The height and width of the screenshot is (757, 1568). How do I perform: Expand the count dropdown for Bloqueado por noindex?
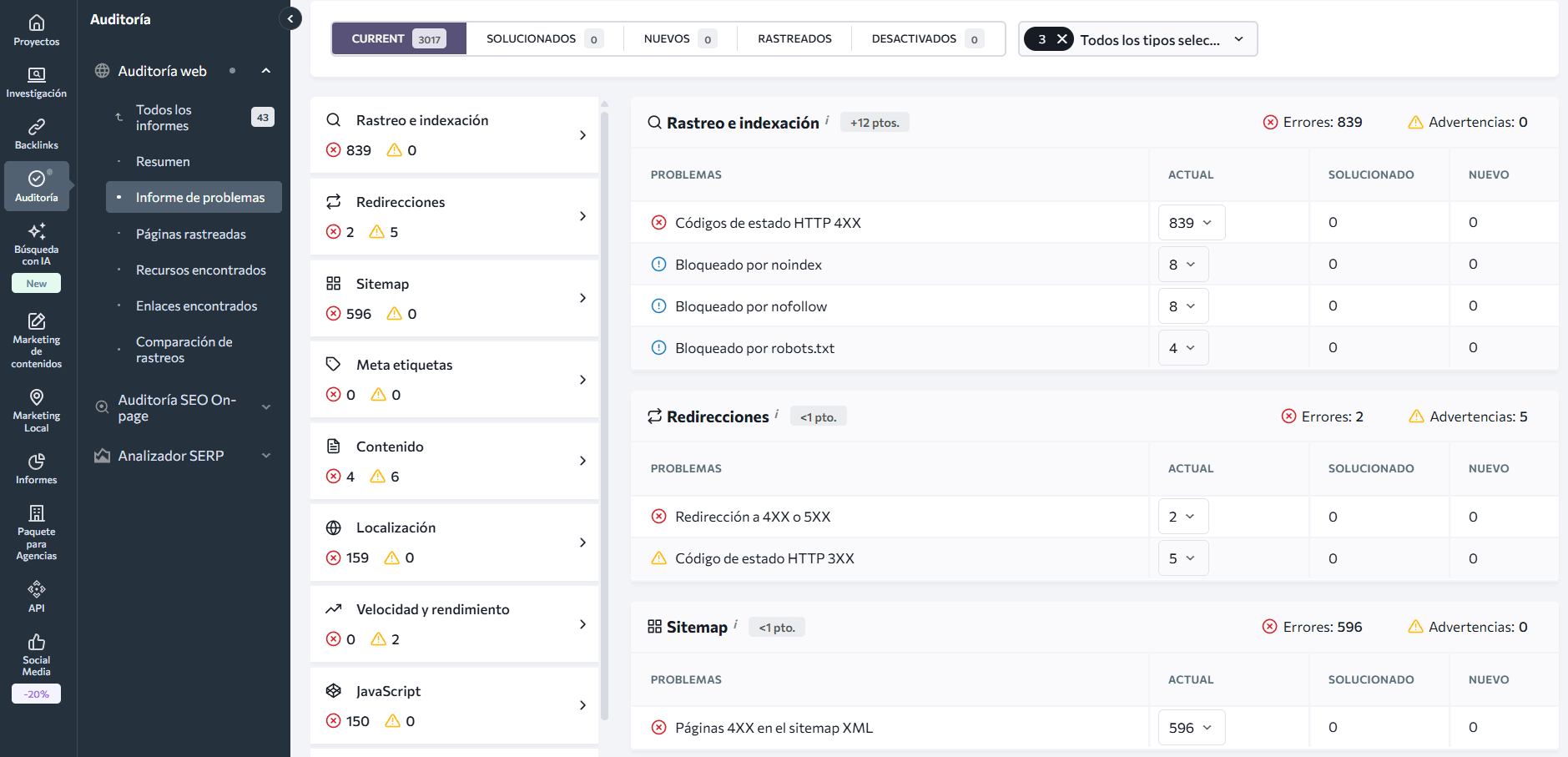pos(1182,265)
